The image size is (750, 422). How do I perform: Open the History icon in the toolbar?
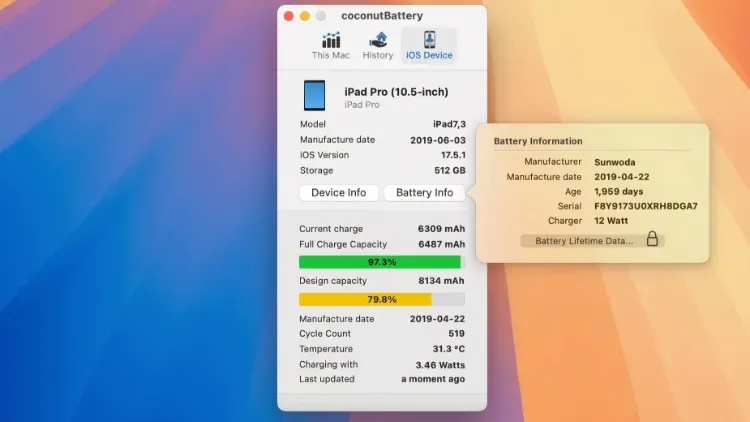click(378, 40)
